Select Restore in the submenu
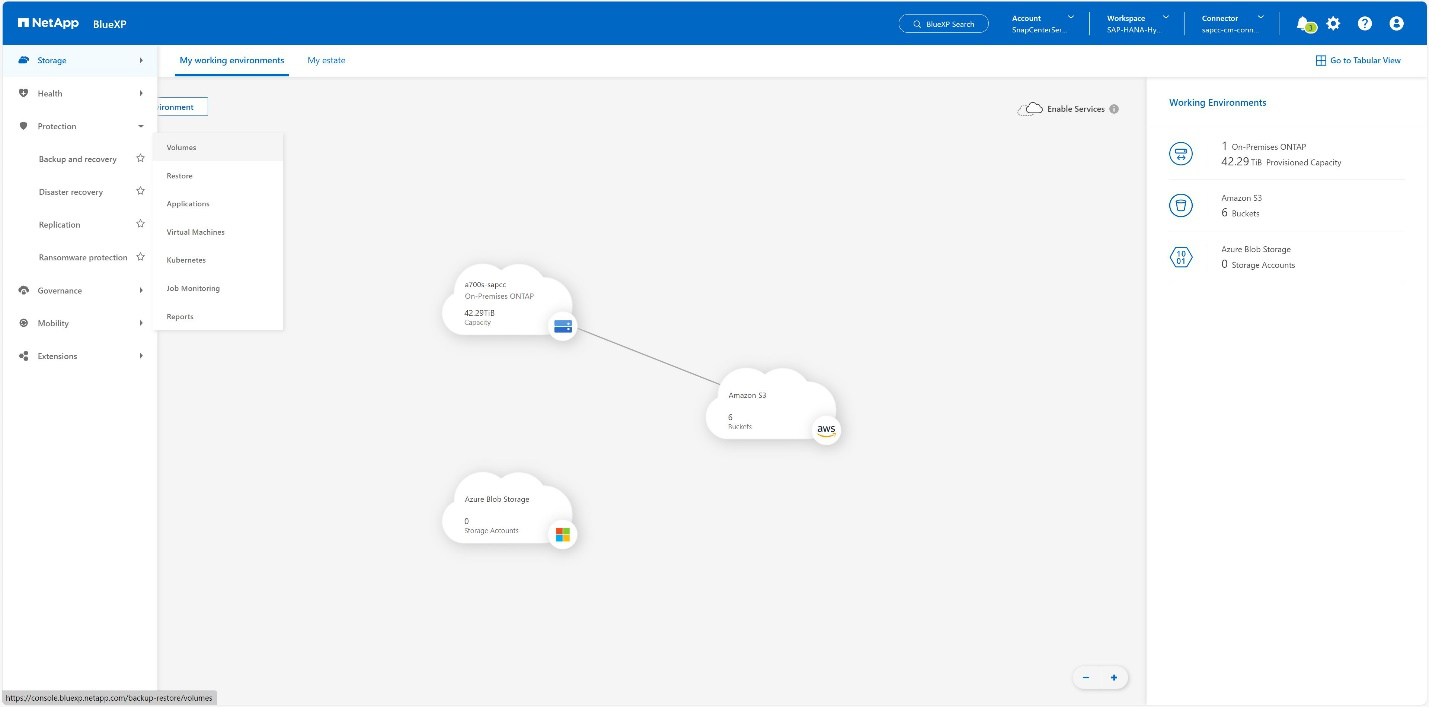 coord(218,176)
